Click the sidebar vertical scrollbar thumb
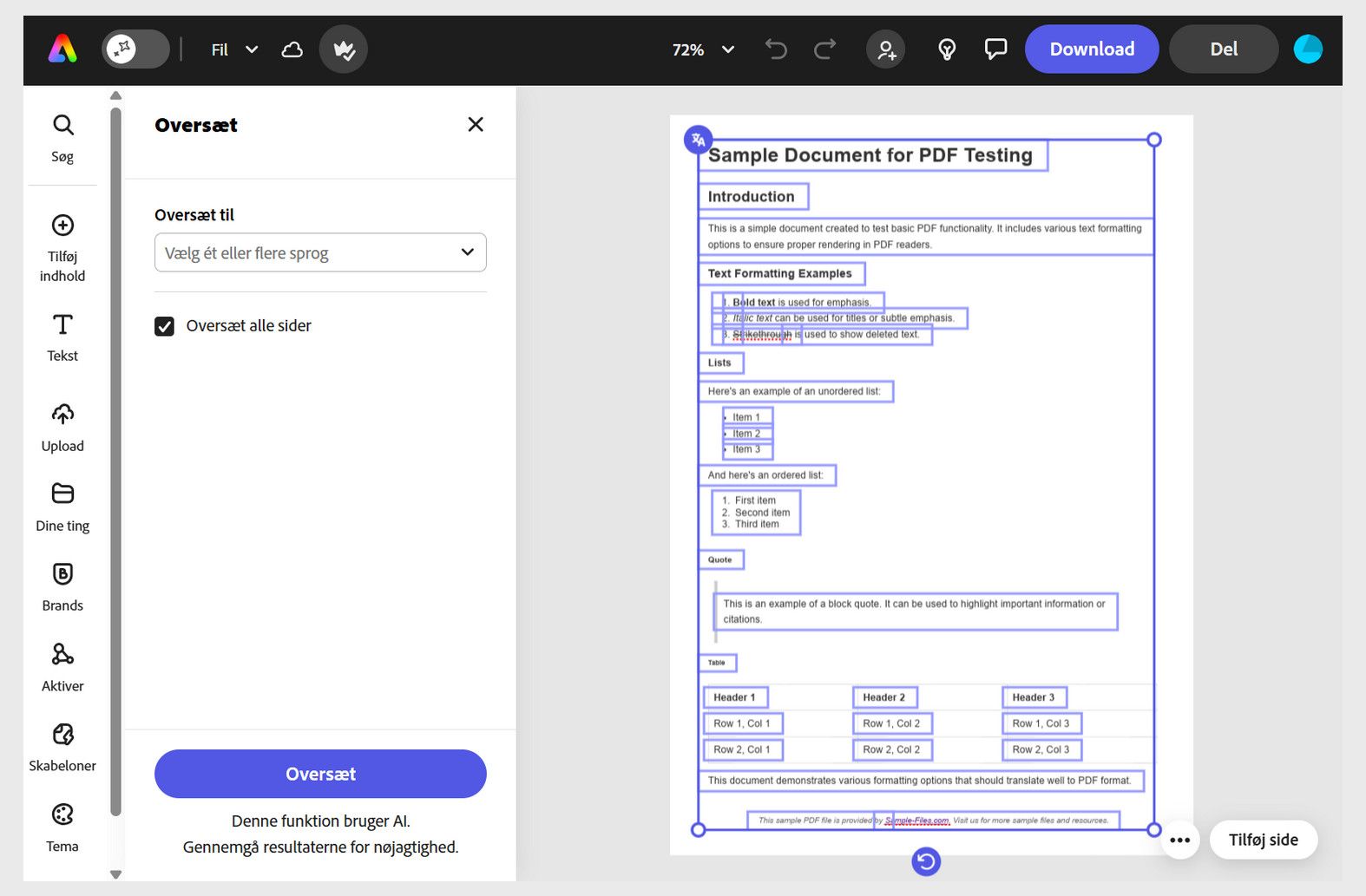This screenshot has width=1366, height=896. pyautogui.click(x=116, y=461)
